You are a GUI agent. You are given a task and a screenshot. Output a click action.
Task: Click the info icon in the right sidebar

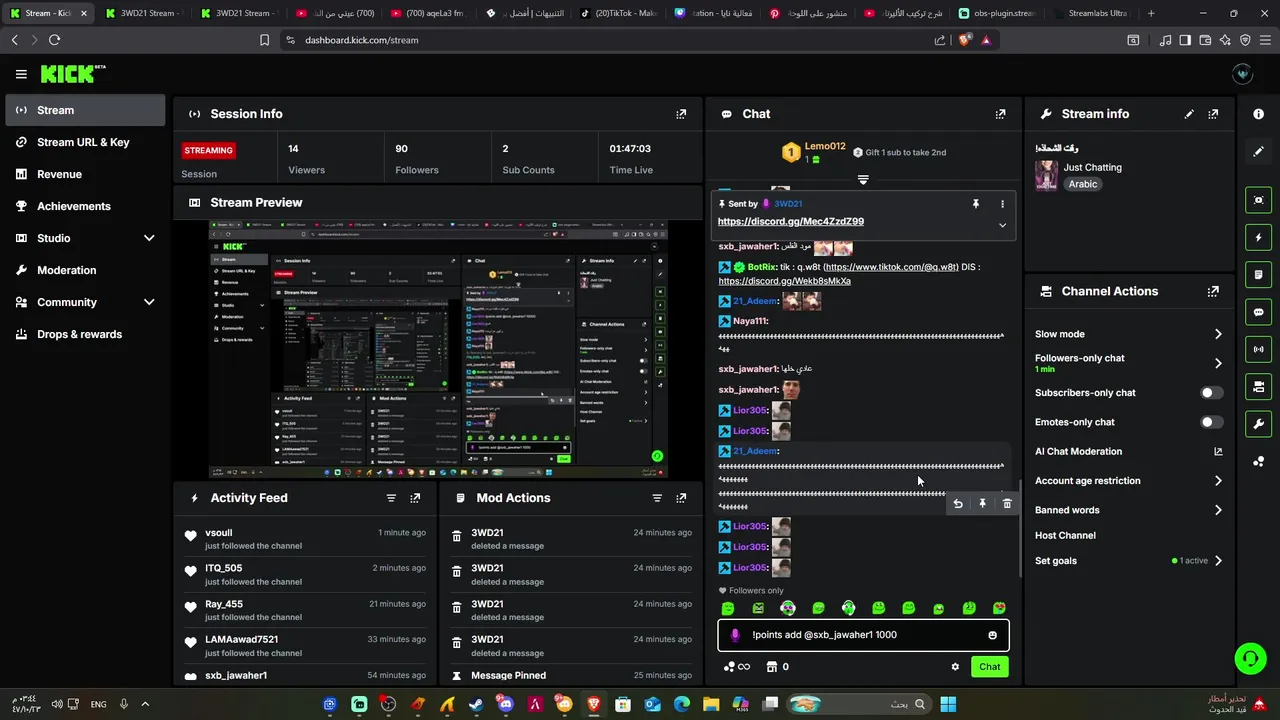click(x=1258, y=114)
